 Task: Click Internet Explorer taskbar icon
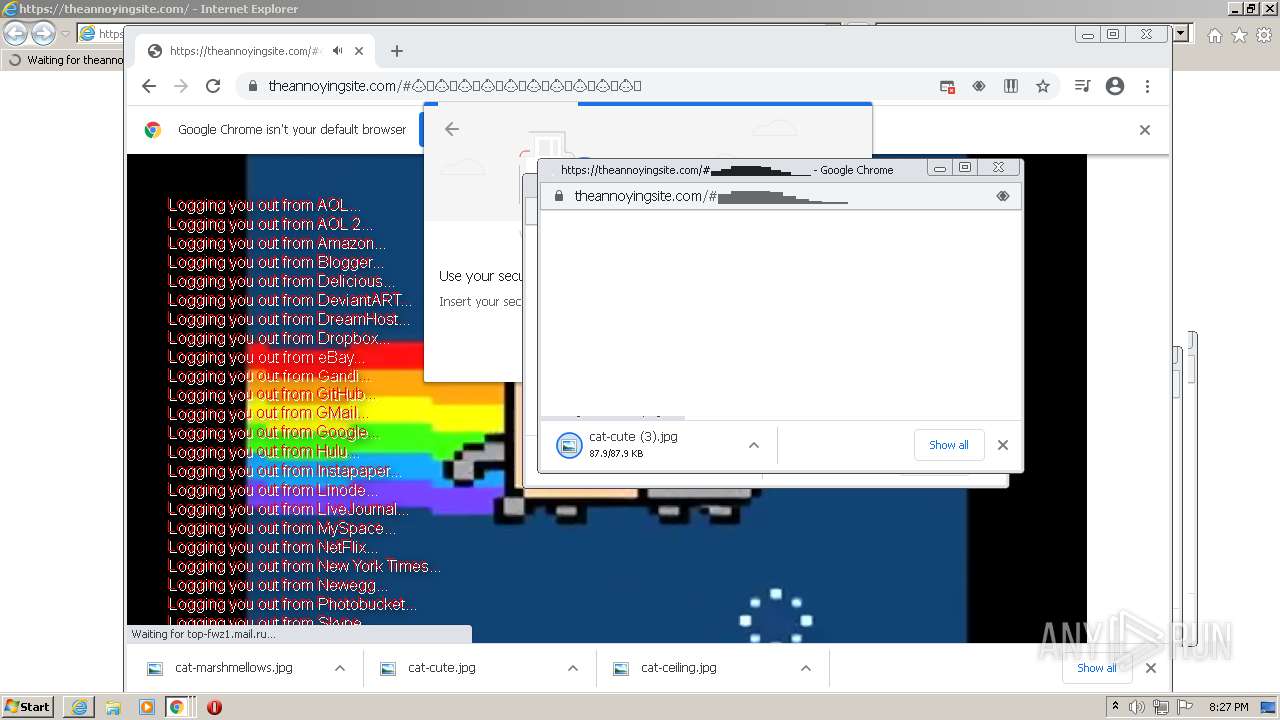(x=79, y=707)
